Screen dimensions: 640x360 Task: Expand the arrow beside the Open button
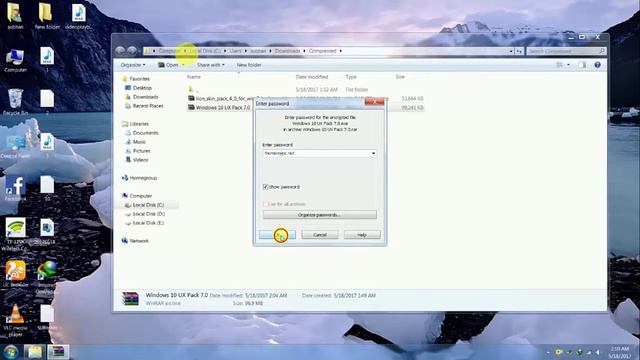point(183,65)
